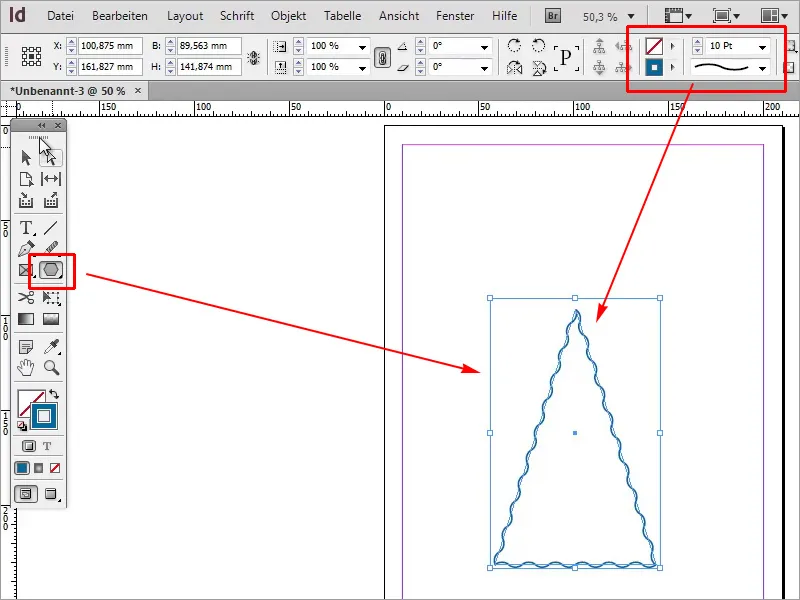The height and width of the screenshot is (600, 800).
Task: Choose the Pen tool
Action: (27, 247)
